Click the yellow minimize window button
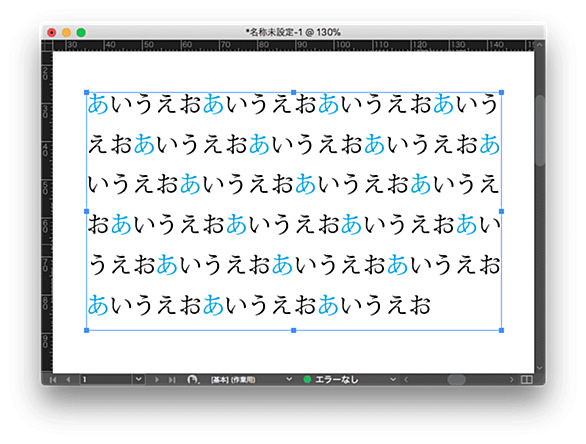 (x=66, y=33)
